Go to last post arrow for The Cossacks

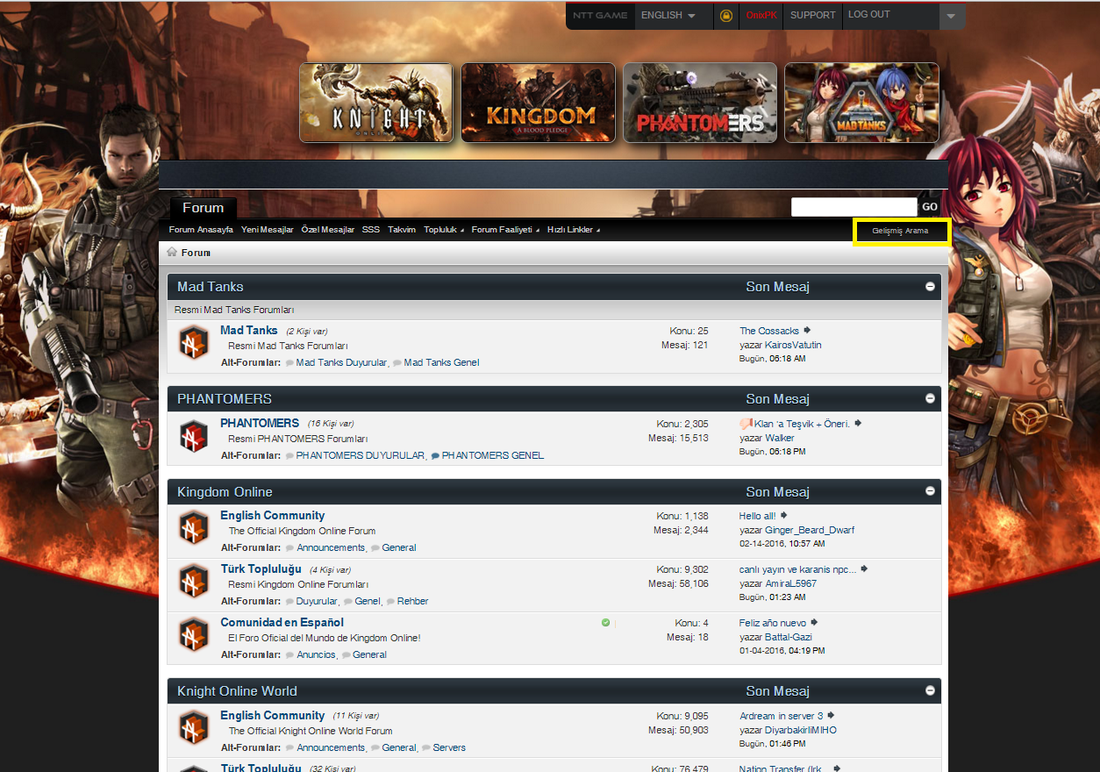coord(807,330)
